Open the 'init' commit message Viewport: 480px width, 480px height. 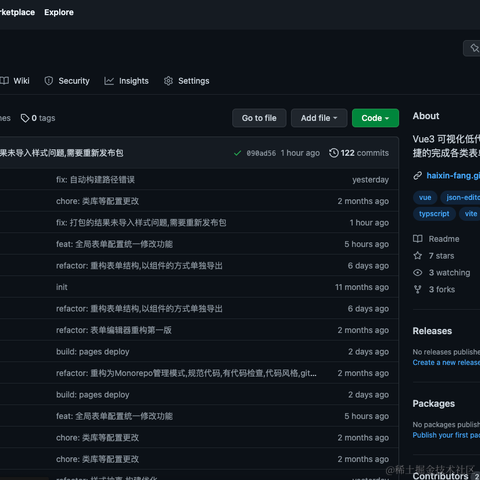tap(62, 287)
